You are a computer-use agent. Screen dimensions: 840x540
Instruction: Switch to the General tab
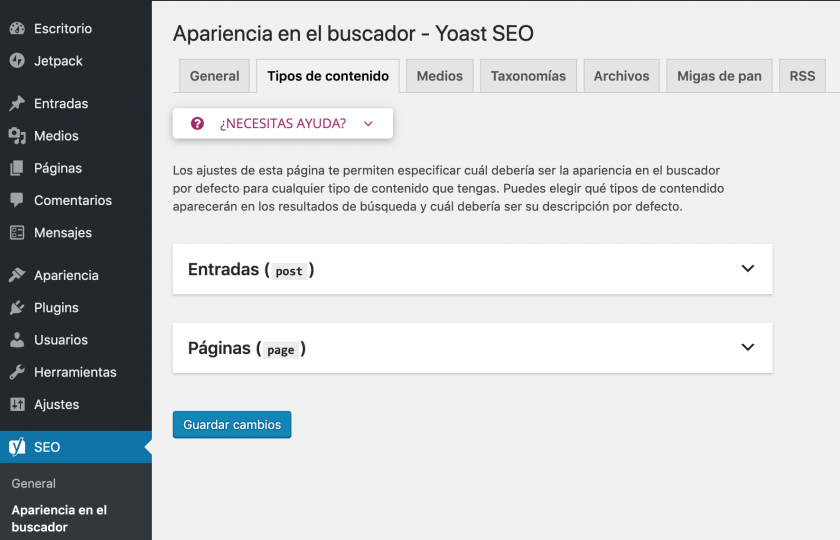(214, 76)
